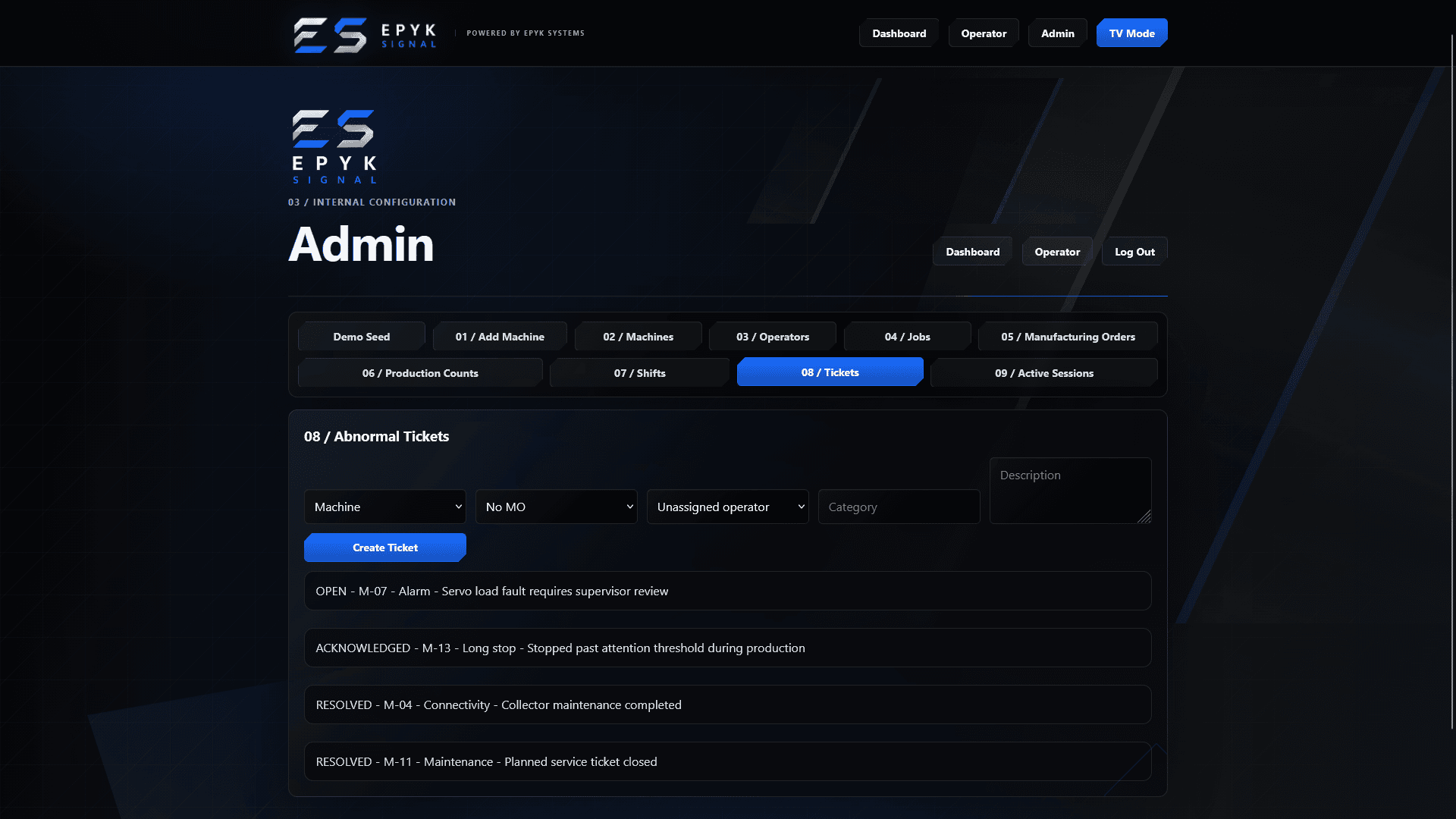Image resolution: width=1456 pixels, height=819 pixels.
Task: Open 05 / Manufacturing Orders tab
Action: point(1068,337)
